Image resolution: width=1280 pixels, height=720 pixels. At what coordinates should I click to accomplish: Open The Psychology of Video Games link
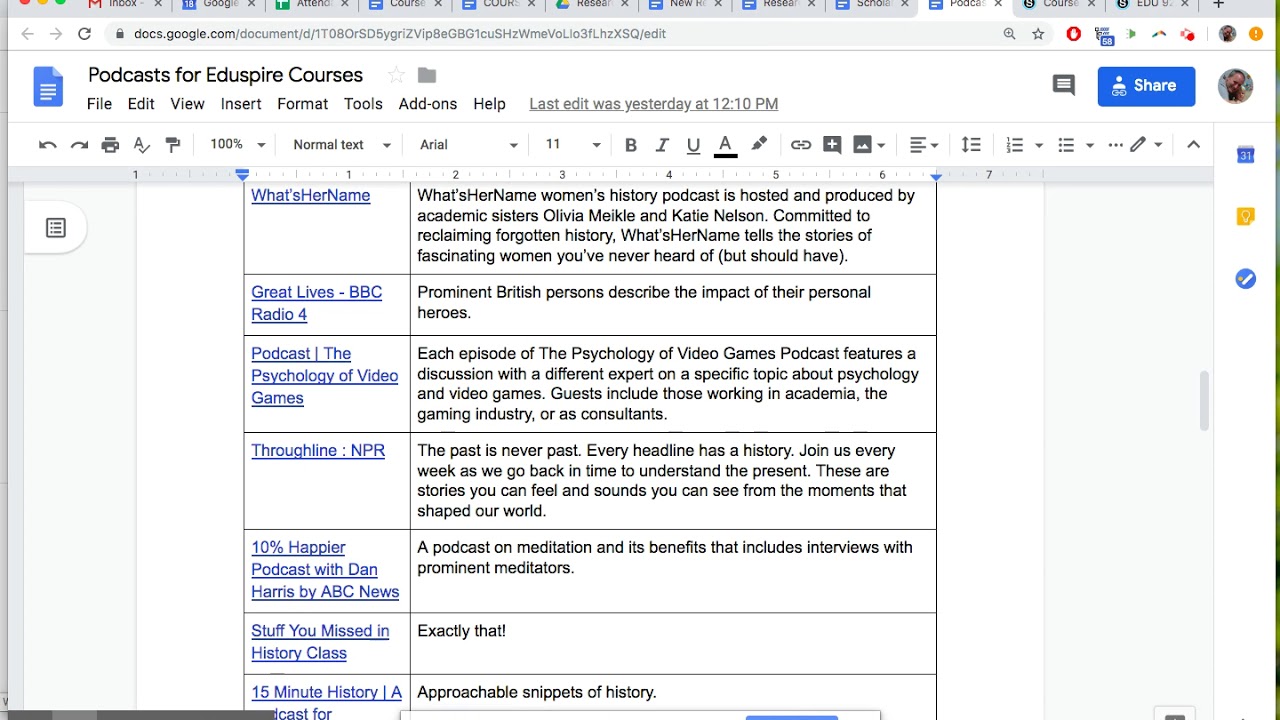coord(325,376)
